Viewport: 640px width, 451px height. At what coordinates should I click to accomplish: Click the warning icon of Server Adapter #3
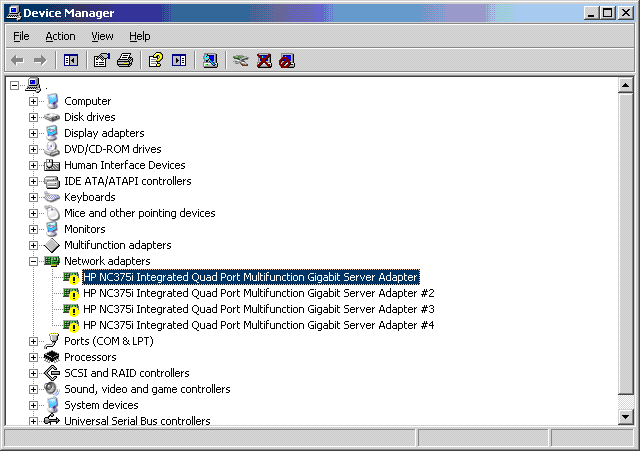(71, 309)
